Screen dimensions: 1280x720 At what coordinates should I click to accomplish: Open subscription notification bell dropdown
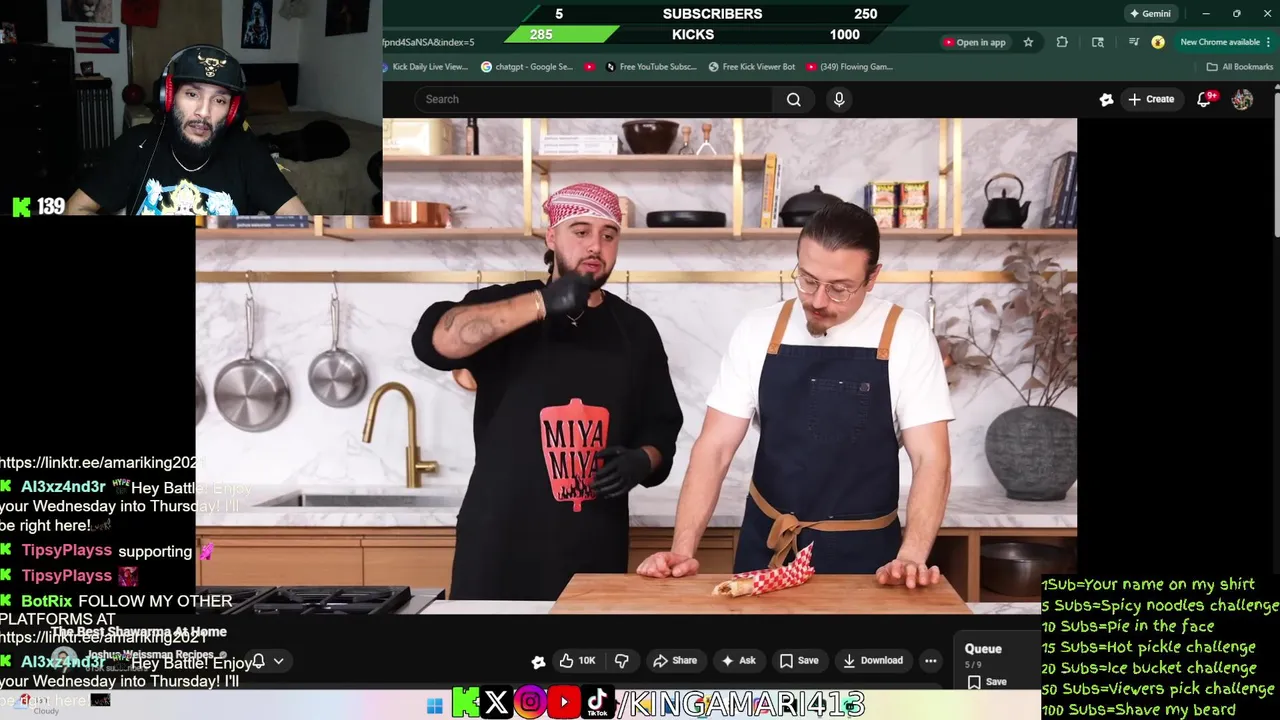coord(267,660)
